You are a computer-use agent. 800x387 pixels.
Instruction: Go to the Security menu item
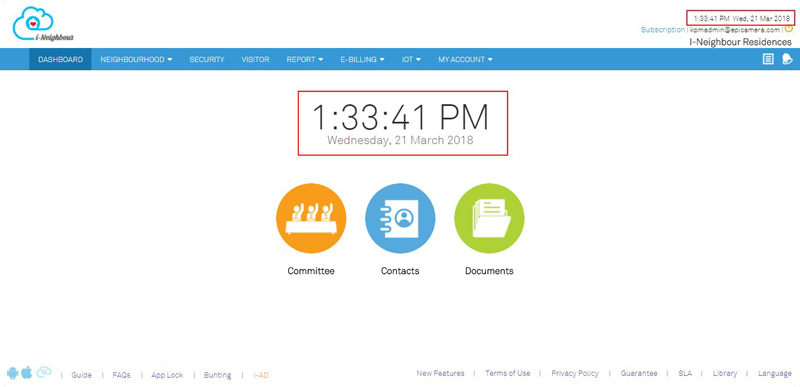point(207,60)
